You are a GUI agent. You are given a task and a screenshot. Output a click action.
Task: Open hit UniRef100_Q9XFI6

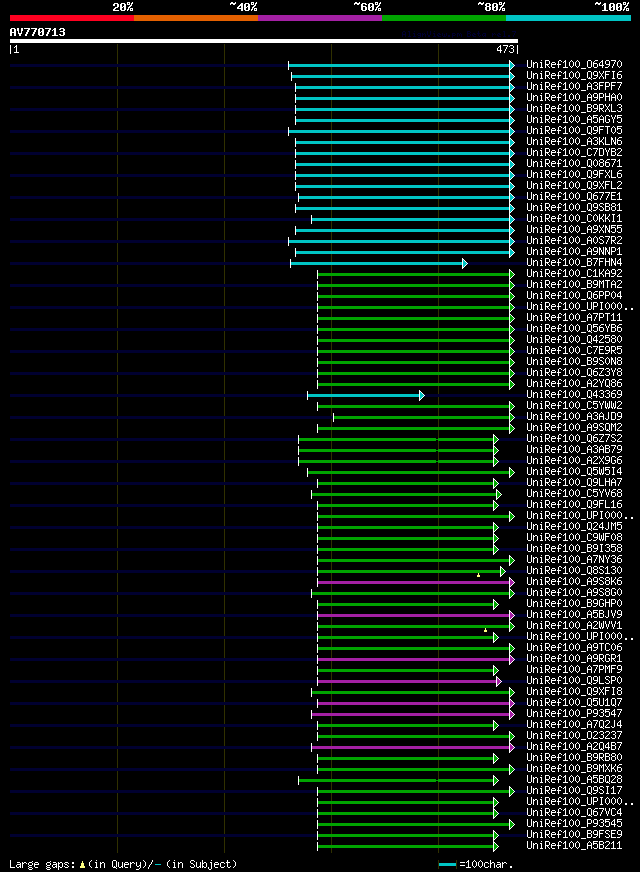coord(574,76)
